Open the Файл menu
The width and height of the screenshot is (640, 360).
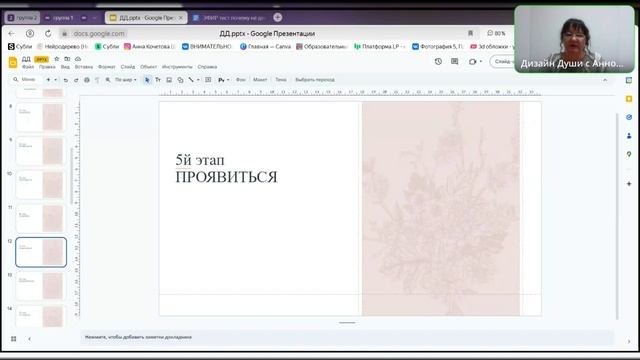click(x=28, y=67)
